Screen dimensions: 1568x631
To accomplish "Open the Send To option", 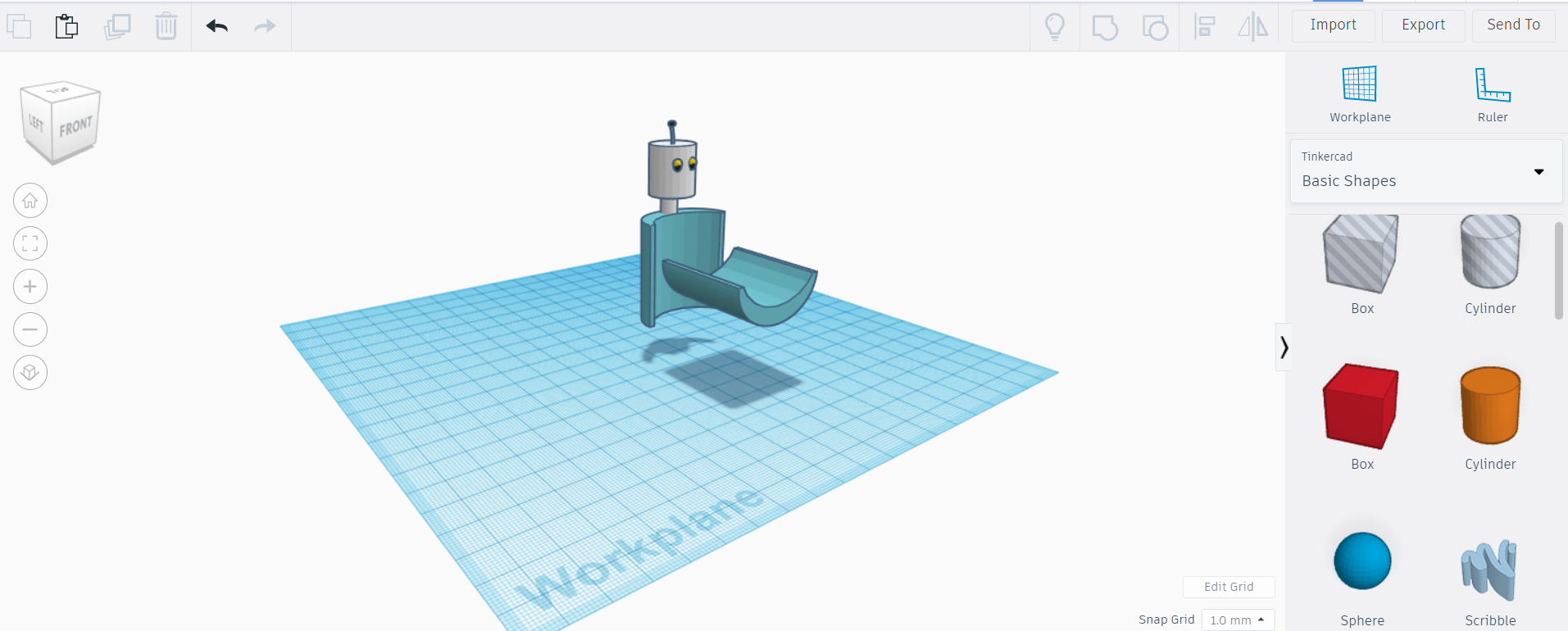I will (1514, 25).
